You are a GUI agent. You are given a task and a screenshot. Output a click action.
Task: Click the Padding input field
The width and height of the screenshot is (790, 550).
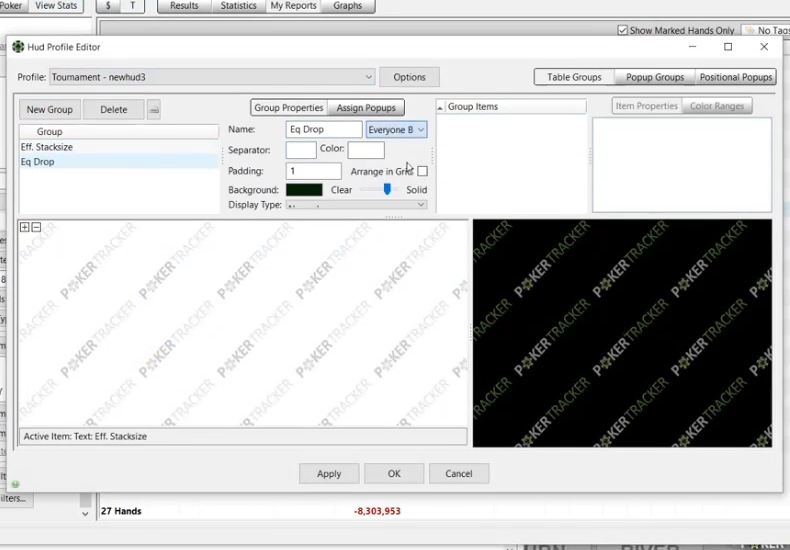(313, 171)
